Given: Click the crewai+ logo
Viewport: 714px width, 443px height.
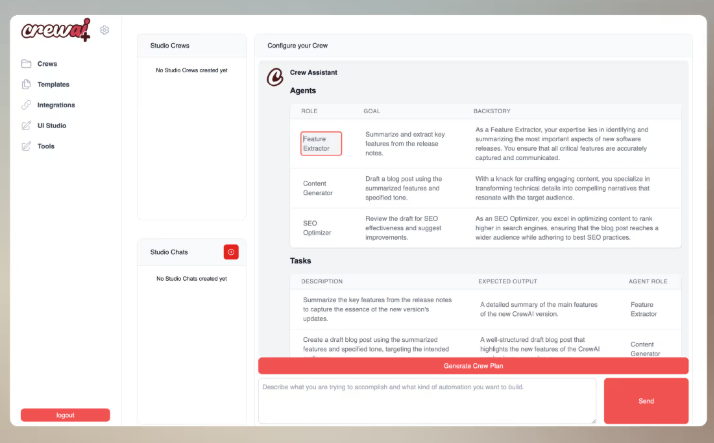Looking at the screenshot, I should coord(56,30).
